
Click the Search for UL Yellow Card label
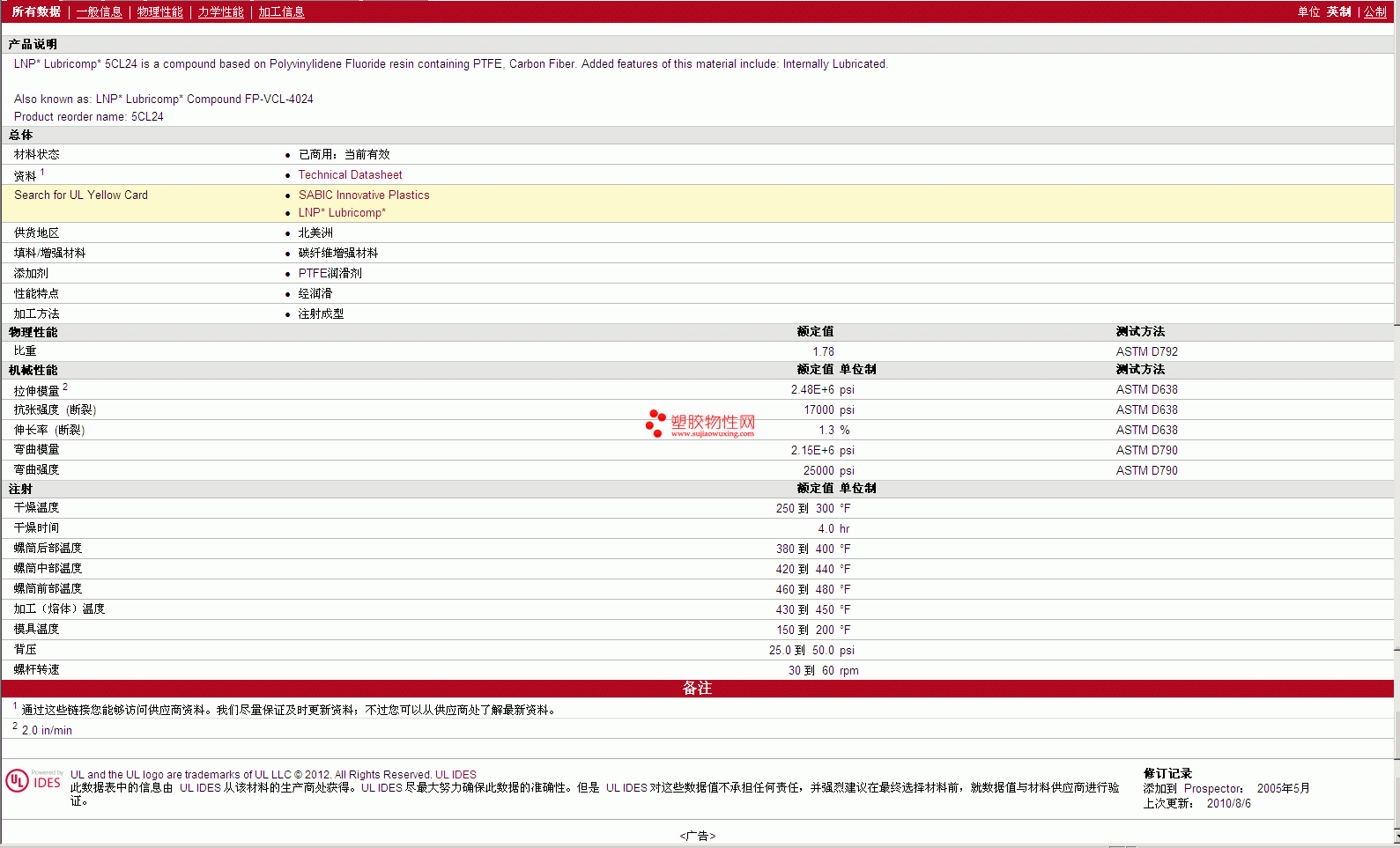click(81, 195)
